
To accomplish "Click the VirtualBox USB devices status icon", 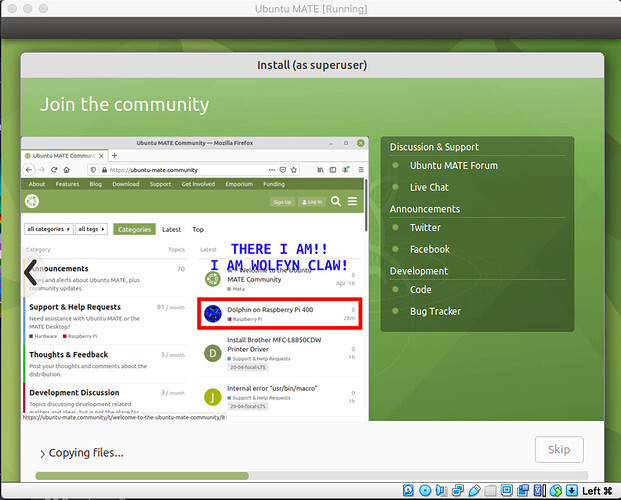I will coord(474,490).
